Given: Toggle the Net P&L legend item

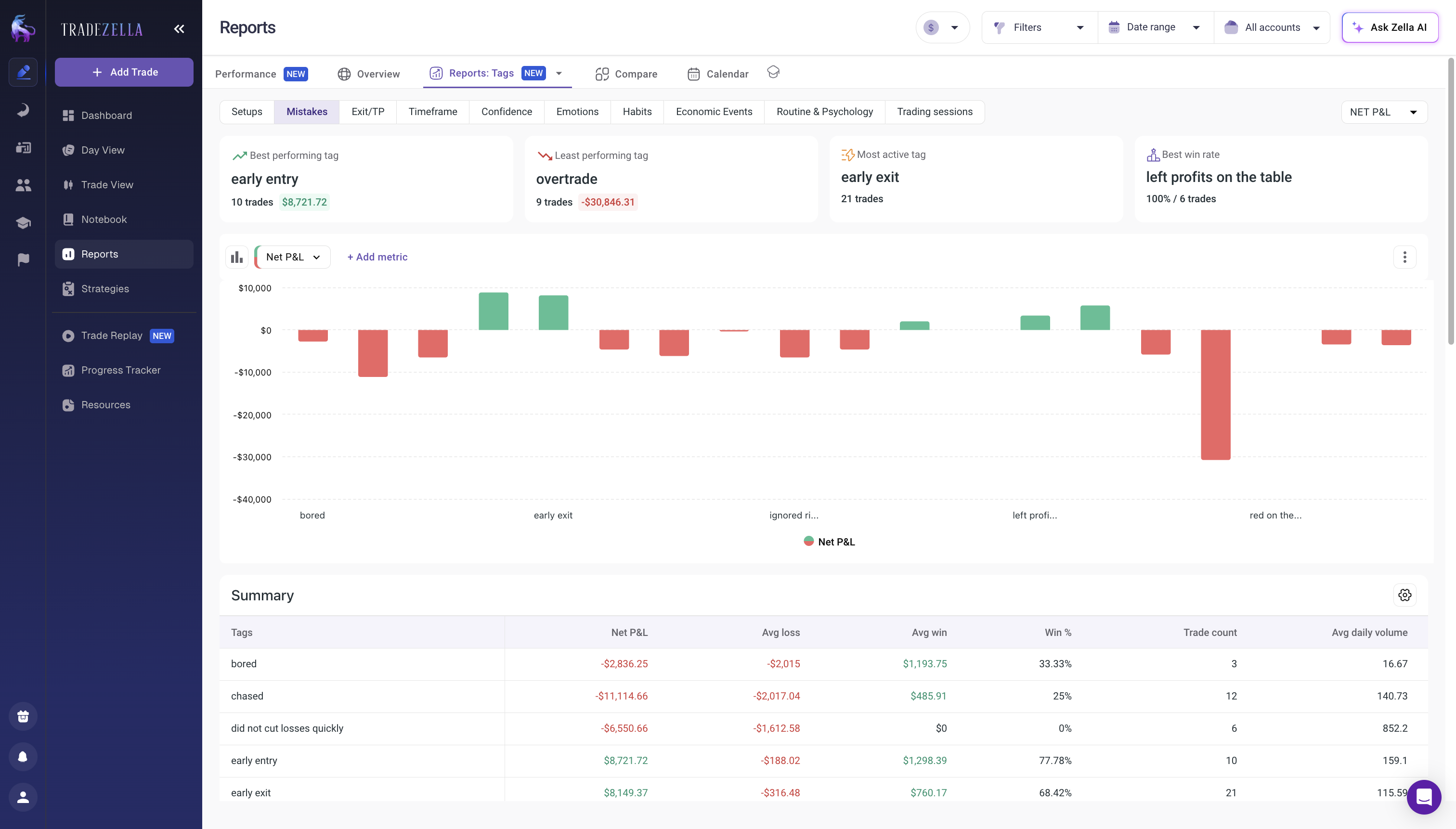Looking at the screenshot, I should [829, 541].
